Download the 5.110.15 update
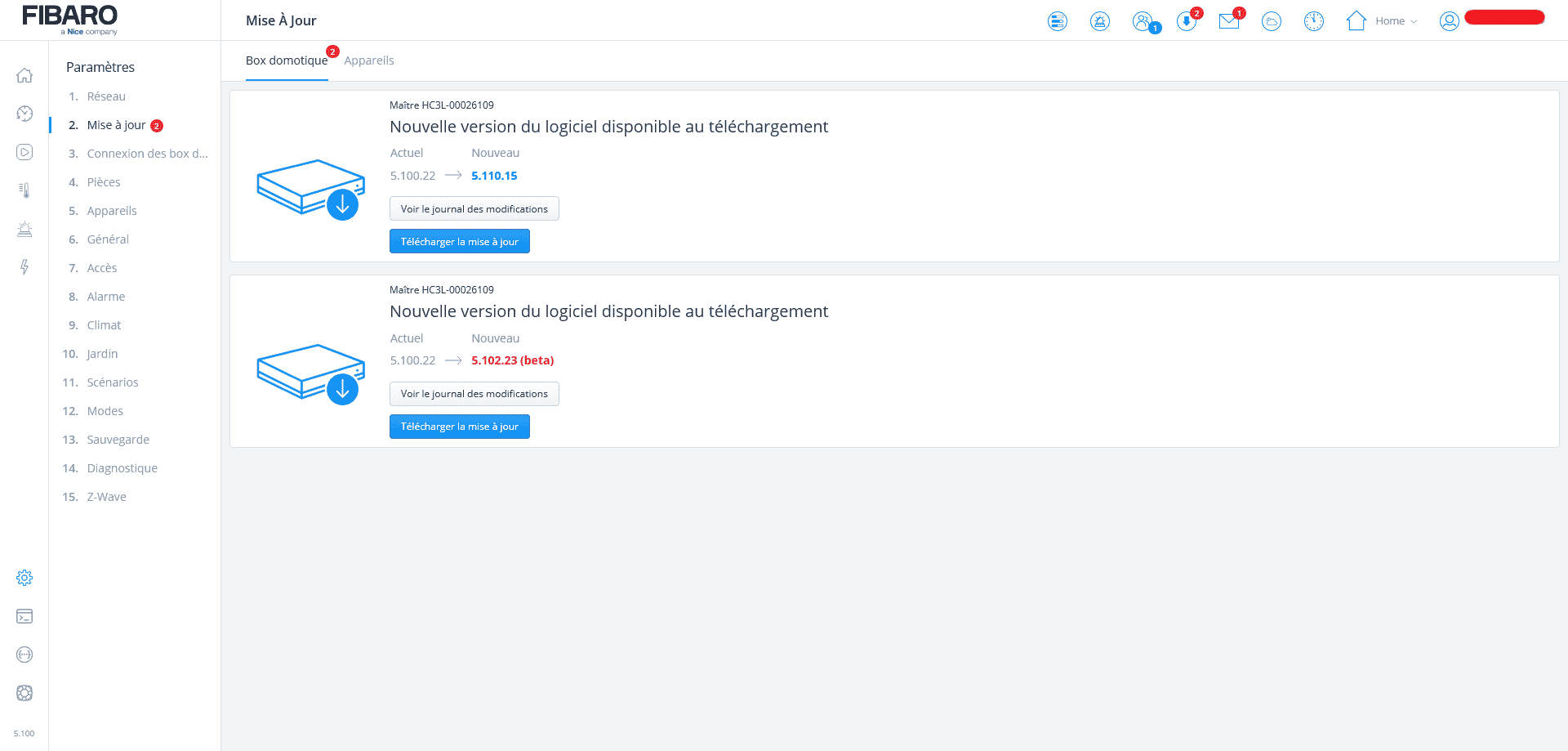This screenshot has width=1568, height=751. tap(459, 242)
